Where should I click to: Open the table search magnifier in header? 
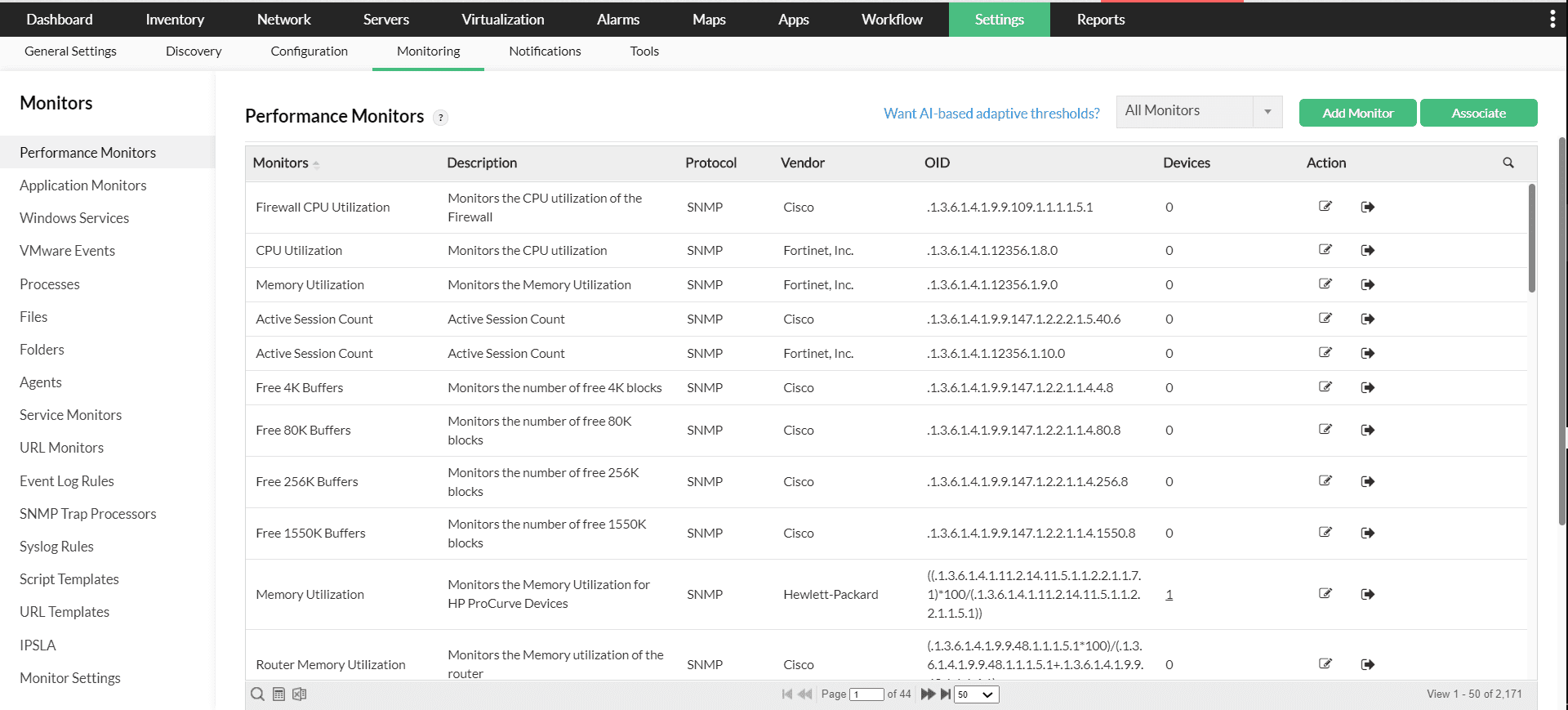click(1508, 163)
